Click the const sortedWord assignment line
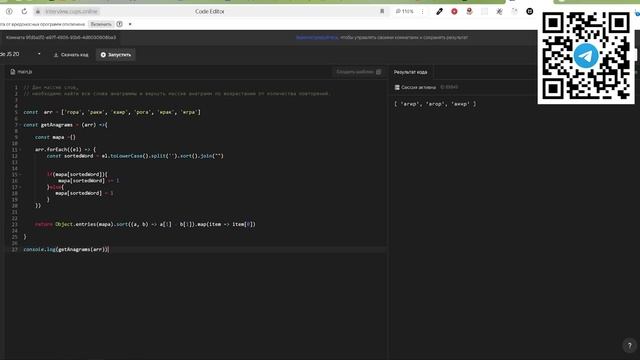 tap(135, 156)
